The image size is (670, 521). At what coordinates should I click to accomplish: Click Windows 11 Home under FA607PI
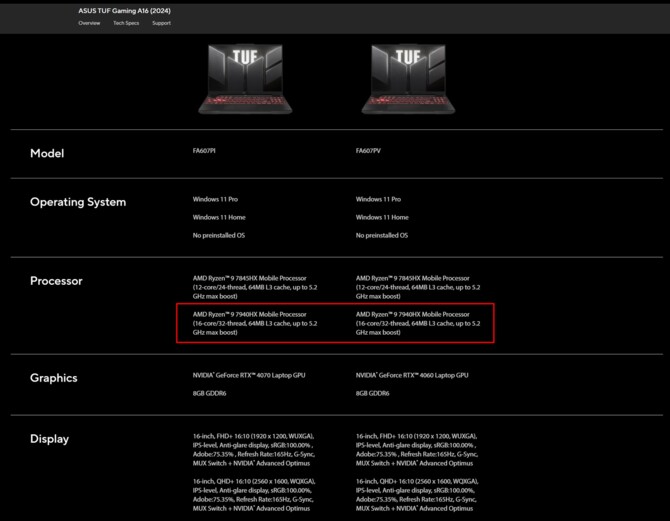point(219,217)
